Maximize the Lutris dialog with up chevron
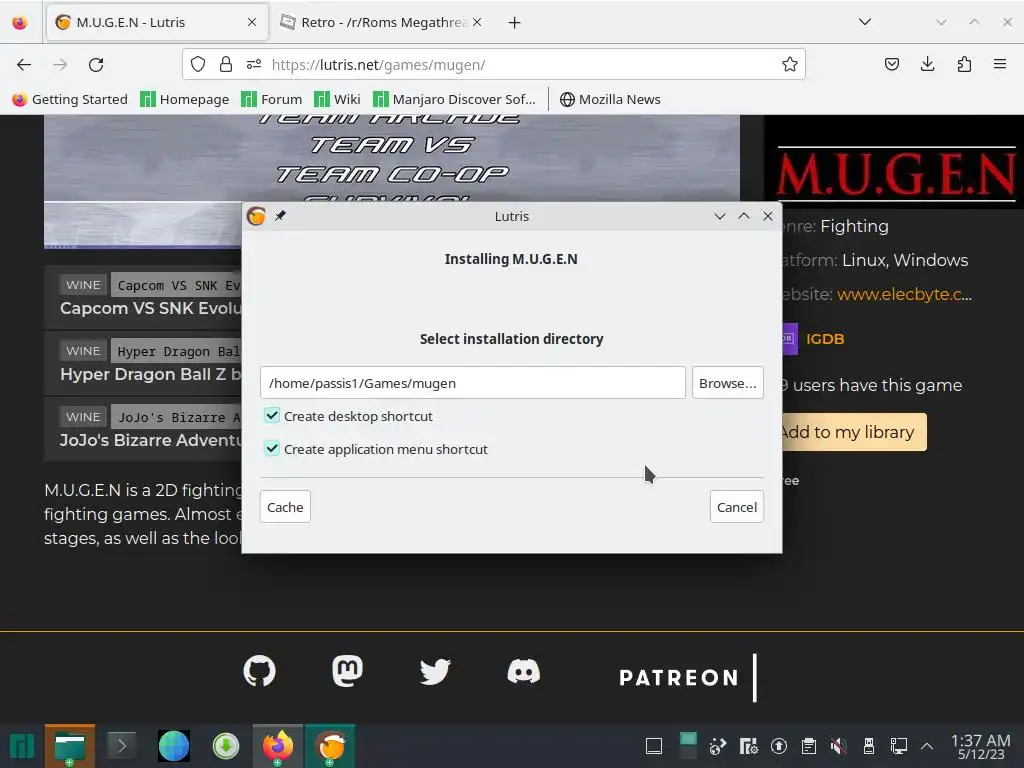The image size is (1024, 768). point(744,216)
